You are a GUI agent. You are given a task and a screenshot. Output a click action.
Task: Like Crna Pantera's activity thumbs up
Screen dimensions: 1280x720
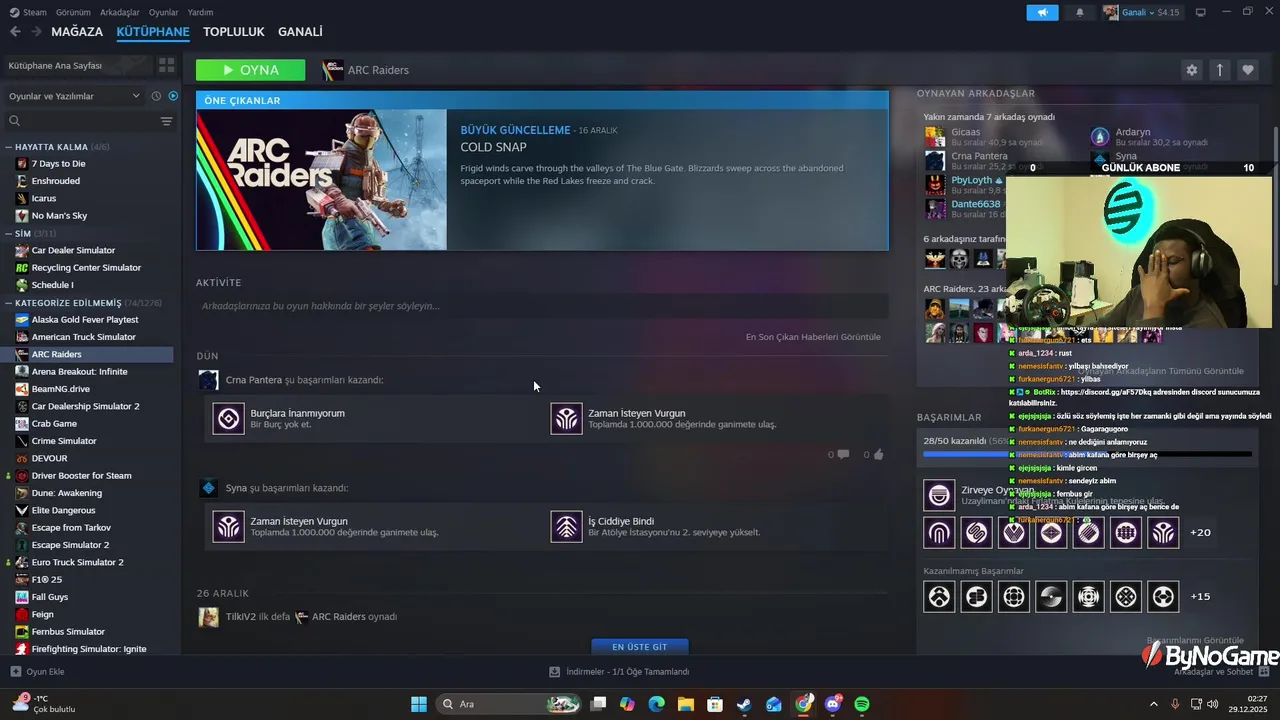[878, 454]
